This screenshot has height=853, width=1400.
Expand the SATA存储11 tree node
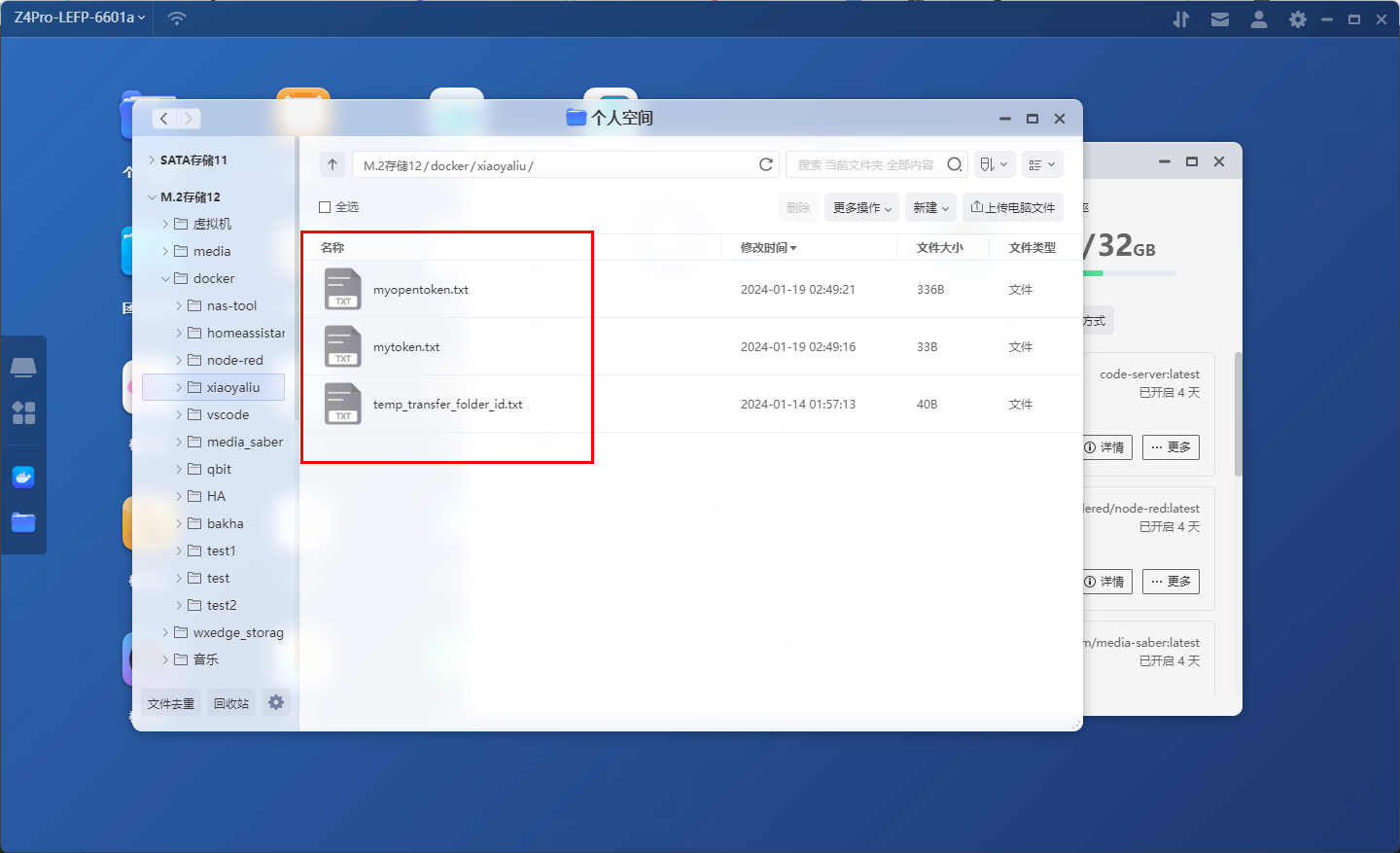coord(152,160)
